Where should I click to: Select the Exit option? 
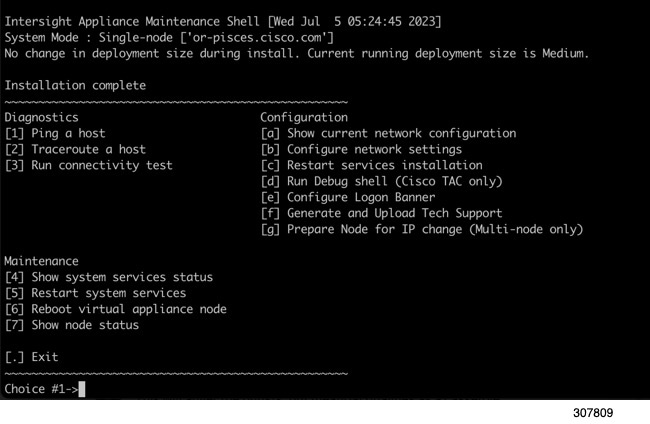click(32, 357)
